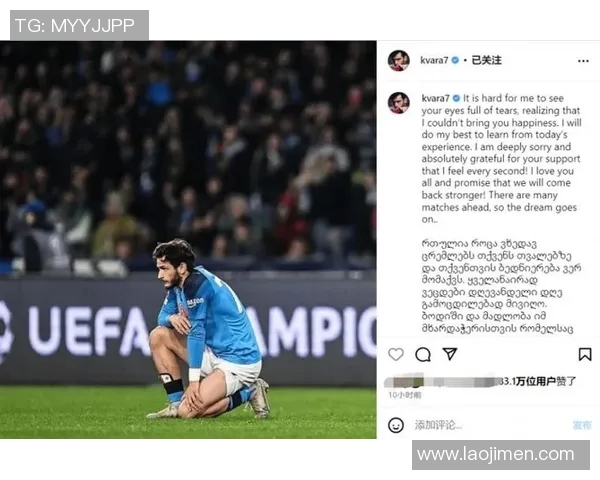This screenshot has width=600, height=480.
Task: Open emoji picker smiley icon
Action: coord(396,425)
